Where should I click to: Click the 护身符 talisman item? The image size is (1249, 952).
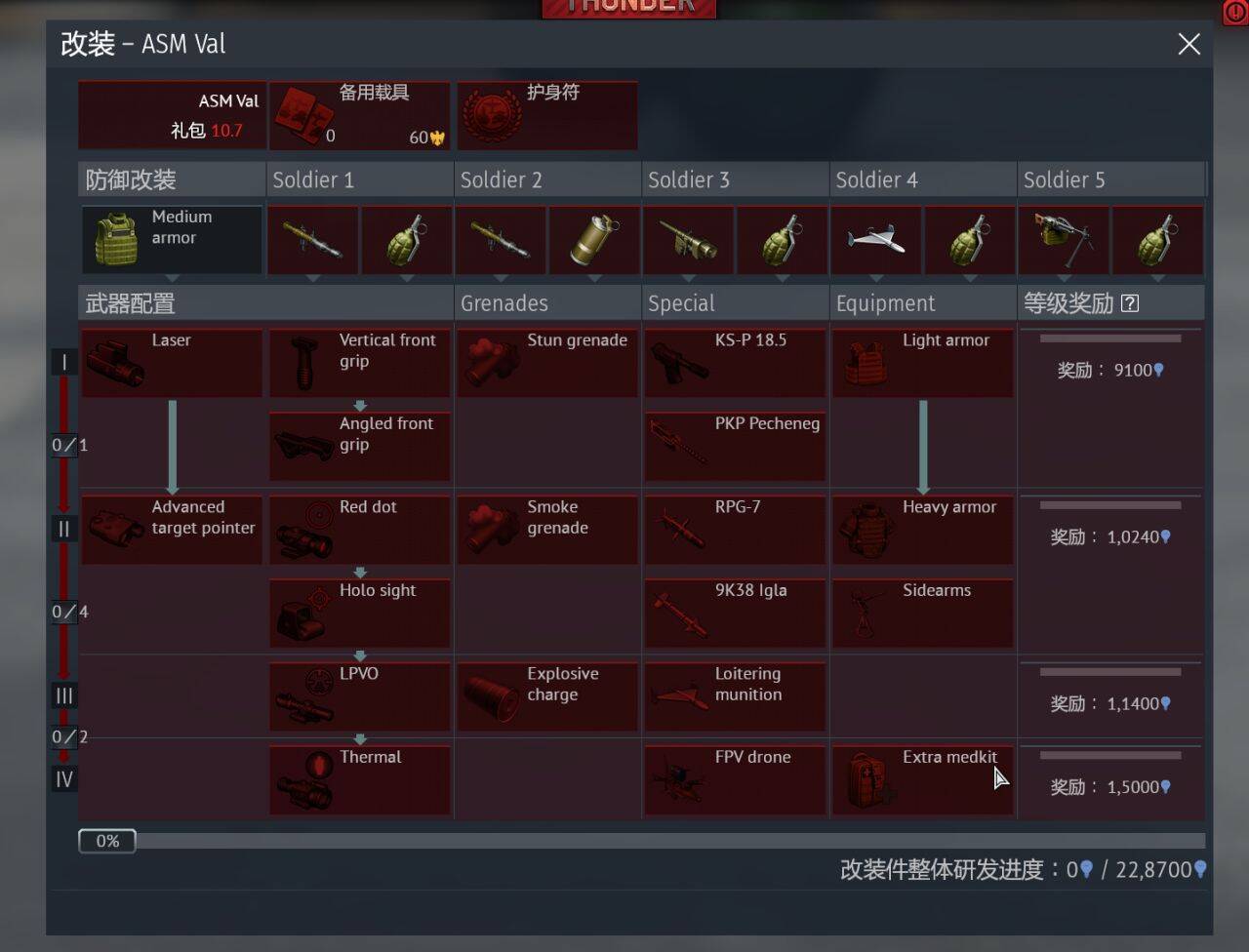547,115
